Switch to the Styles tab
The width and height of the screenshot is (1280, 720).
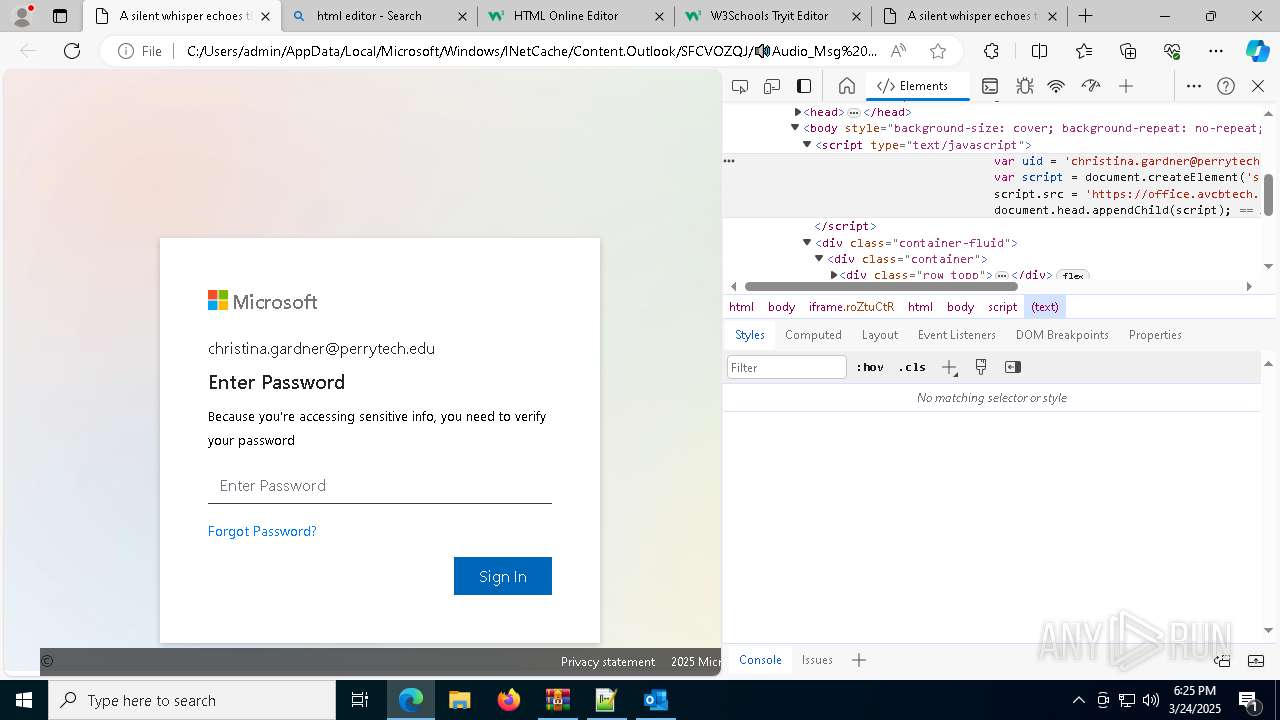[x=750, y=335]
